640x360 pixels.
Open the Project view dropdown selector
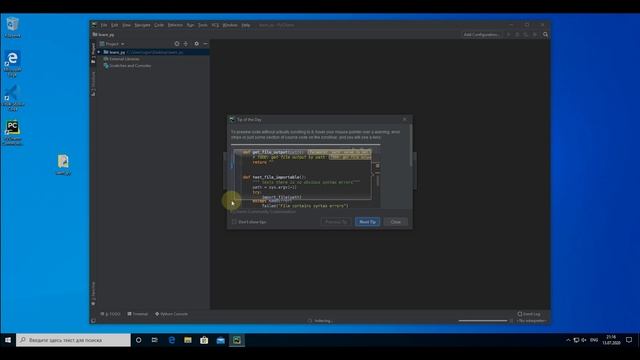[x=112, y=44]
